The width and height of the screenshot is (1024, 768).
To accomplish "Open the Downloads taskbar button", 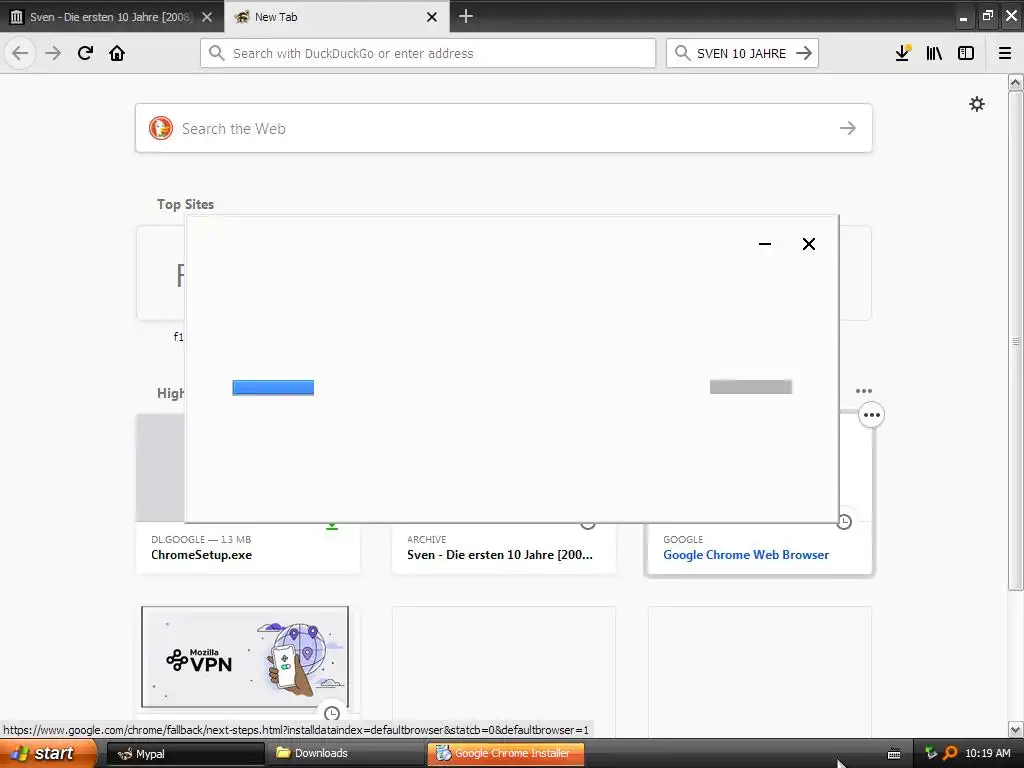I will pyautogui.click(x=345, y=754).
